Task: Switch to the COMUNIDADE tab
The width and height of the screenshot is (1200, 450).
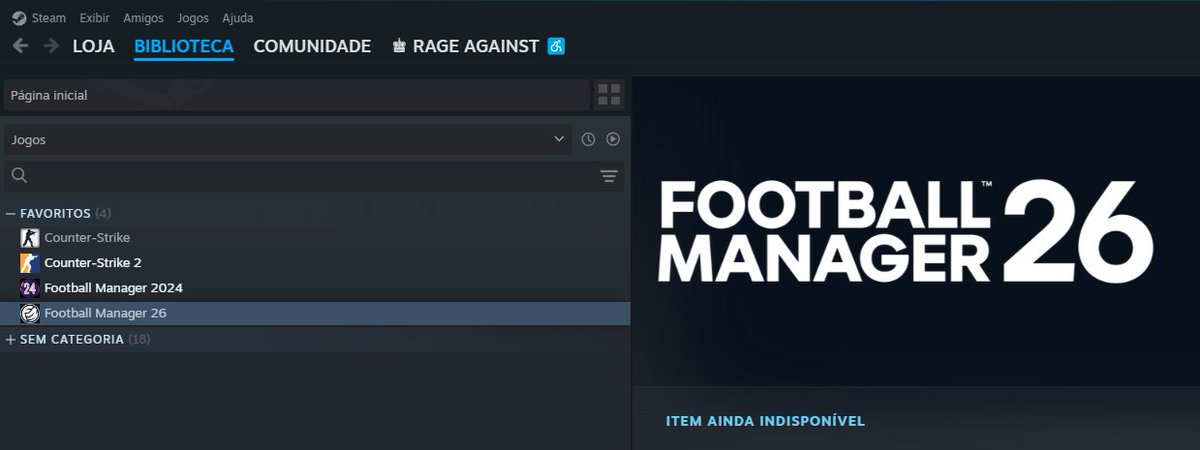Action: click(312, 46)
